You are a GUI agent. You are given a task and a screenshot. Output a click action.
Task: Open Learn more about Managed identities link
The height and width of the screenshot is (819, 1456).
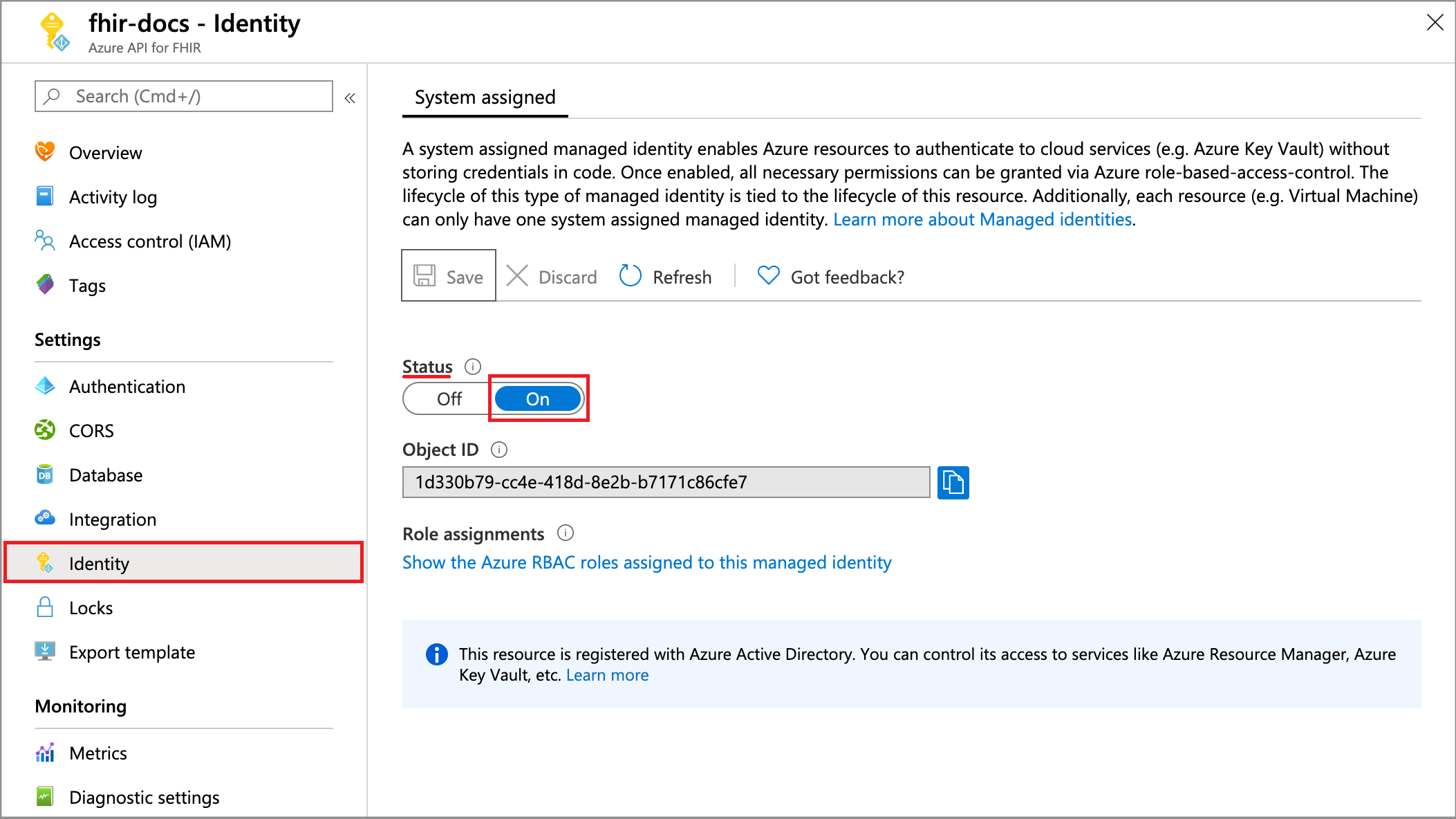coord(982,219)
